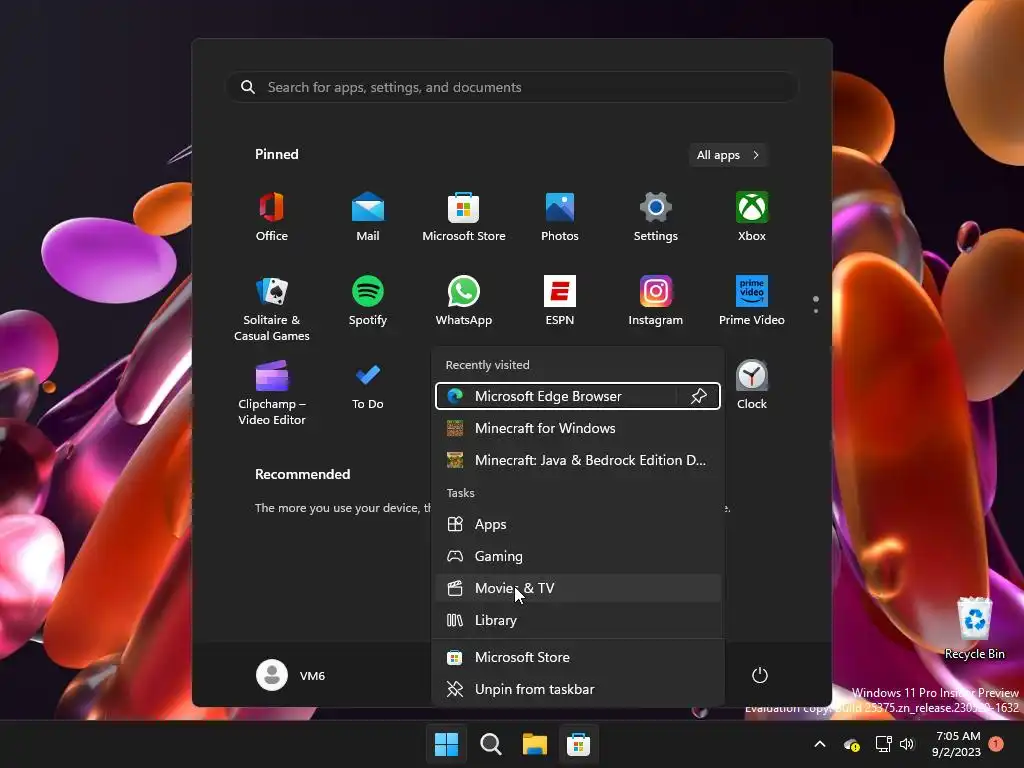Choose Minecraft for Windows entry
The width and height of the screenshot is (1024, 768).
(578, 428)
